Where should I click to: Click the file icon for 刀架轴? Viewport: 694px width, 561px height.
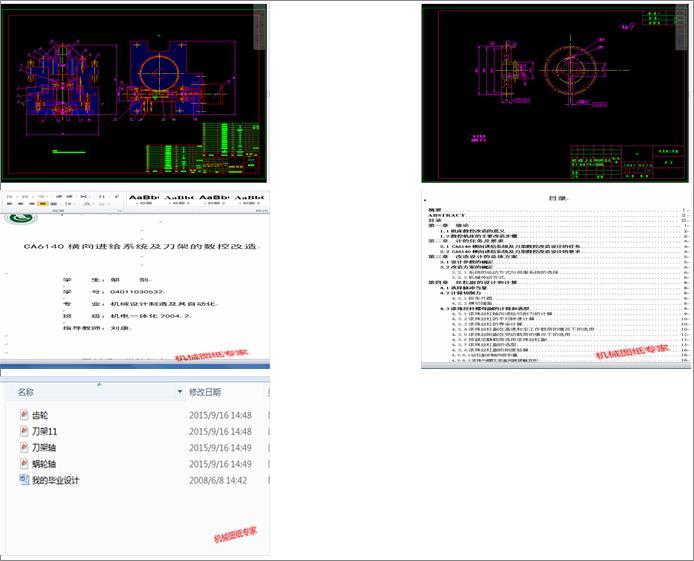(x=24, y=447)
